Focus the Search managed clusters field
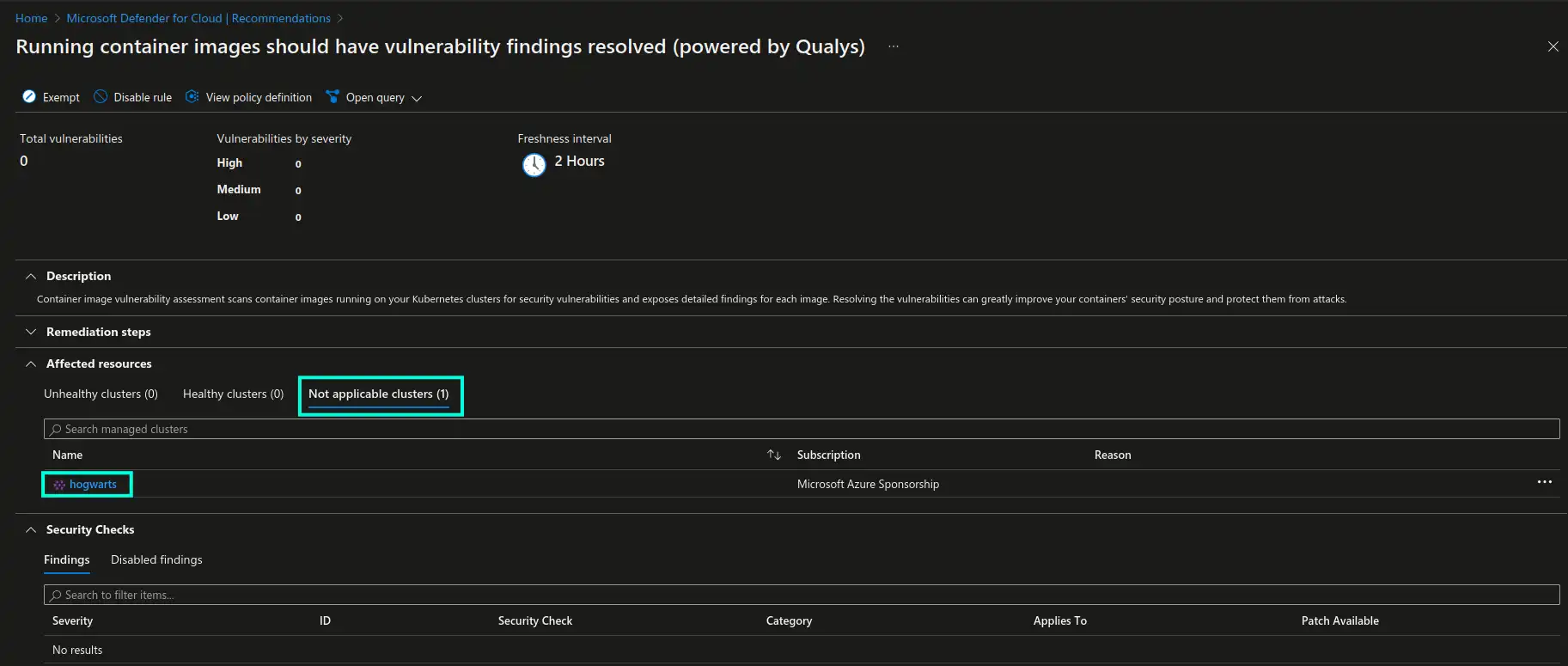The width and height of the screenshot is (1568, 666). coord(802,429)
